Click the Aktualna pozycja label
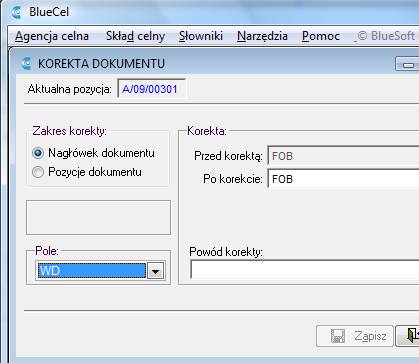 click(70, 89)
